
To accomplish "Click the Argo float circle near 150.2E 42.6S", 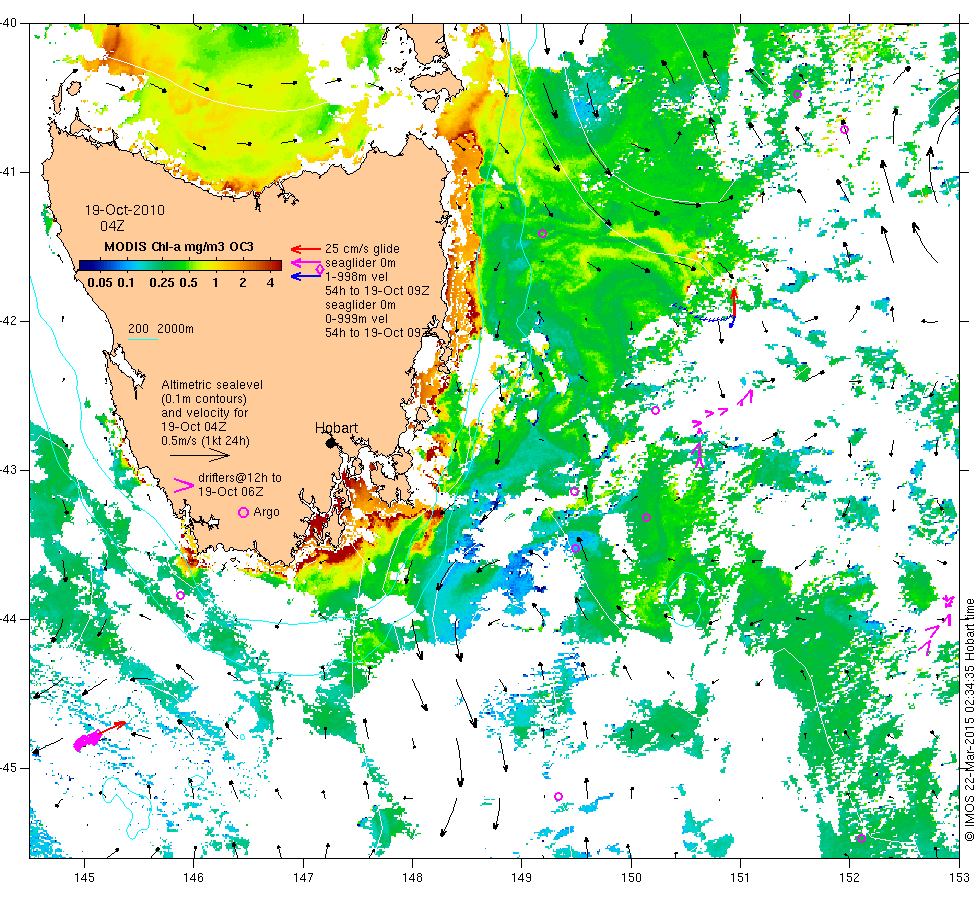I will (x=655, y=411).
